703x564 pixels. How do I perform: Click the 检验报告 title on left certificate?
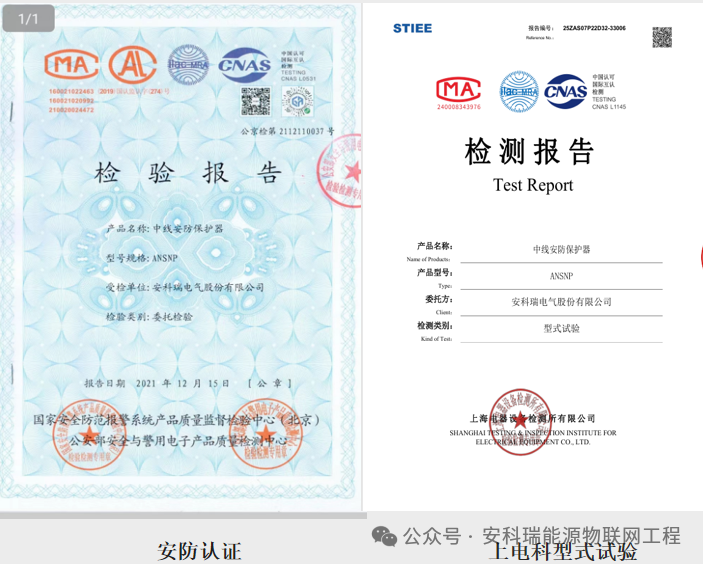coord(187,173)
